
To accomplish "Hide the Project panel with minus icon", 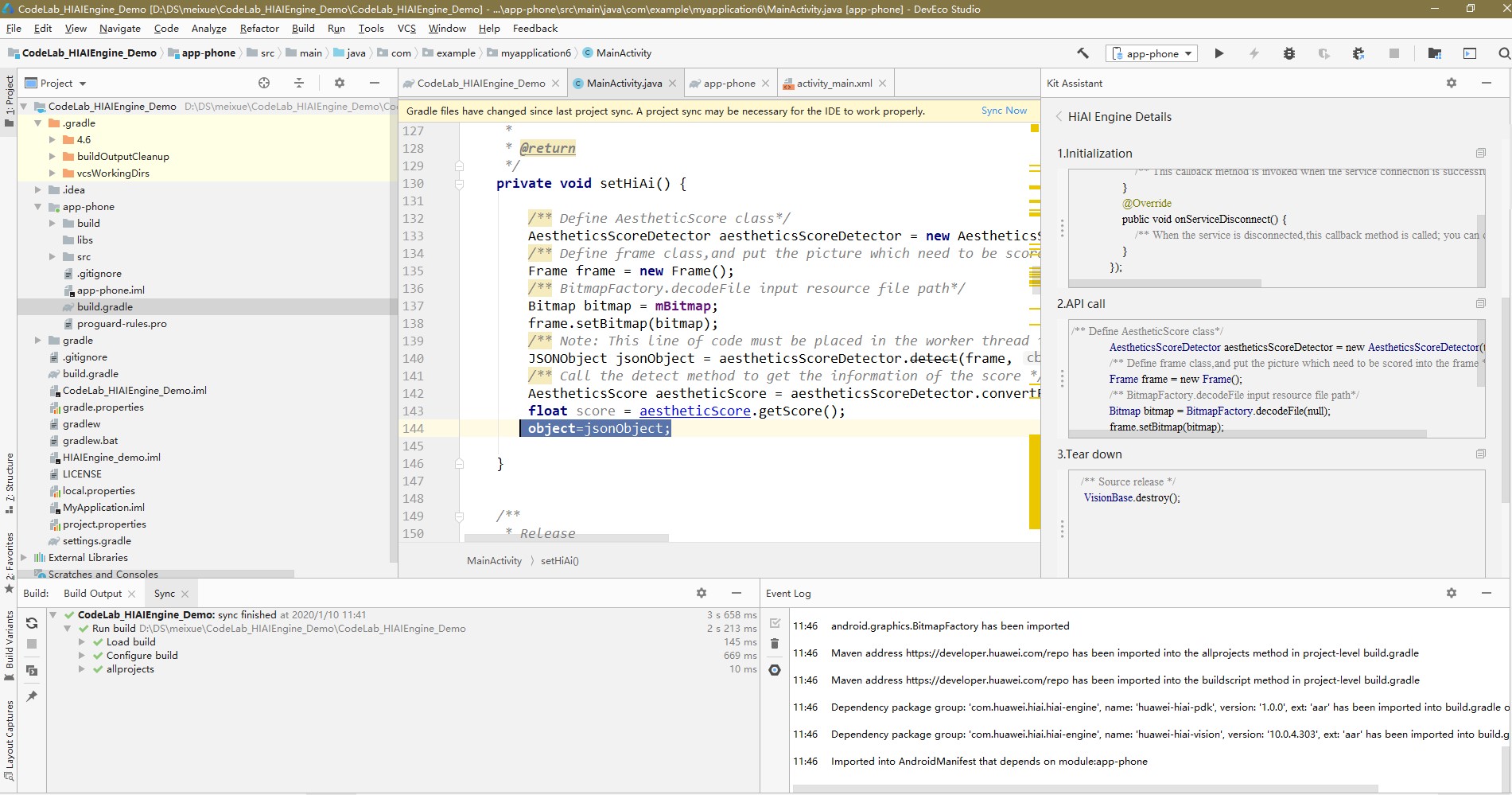I will tap(375, 83).
